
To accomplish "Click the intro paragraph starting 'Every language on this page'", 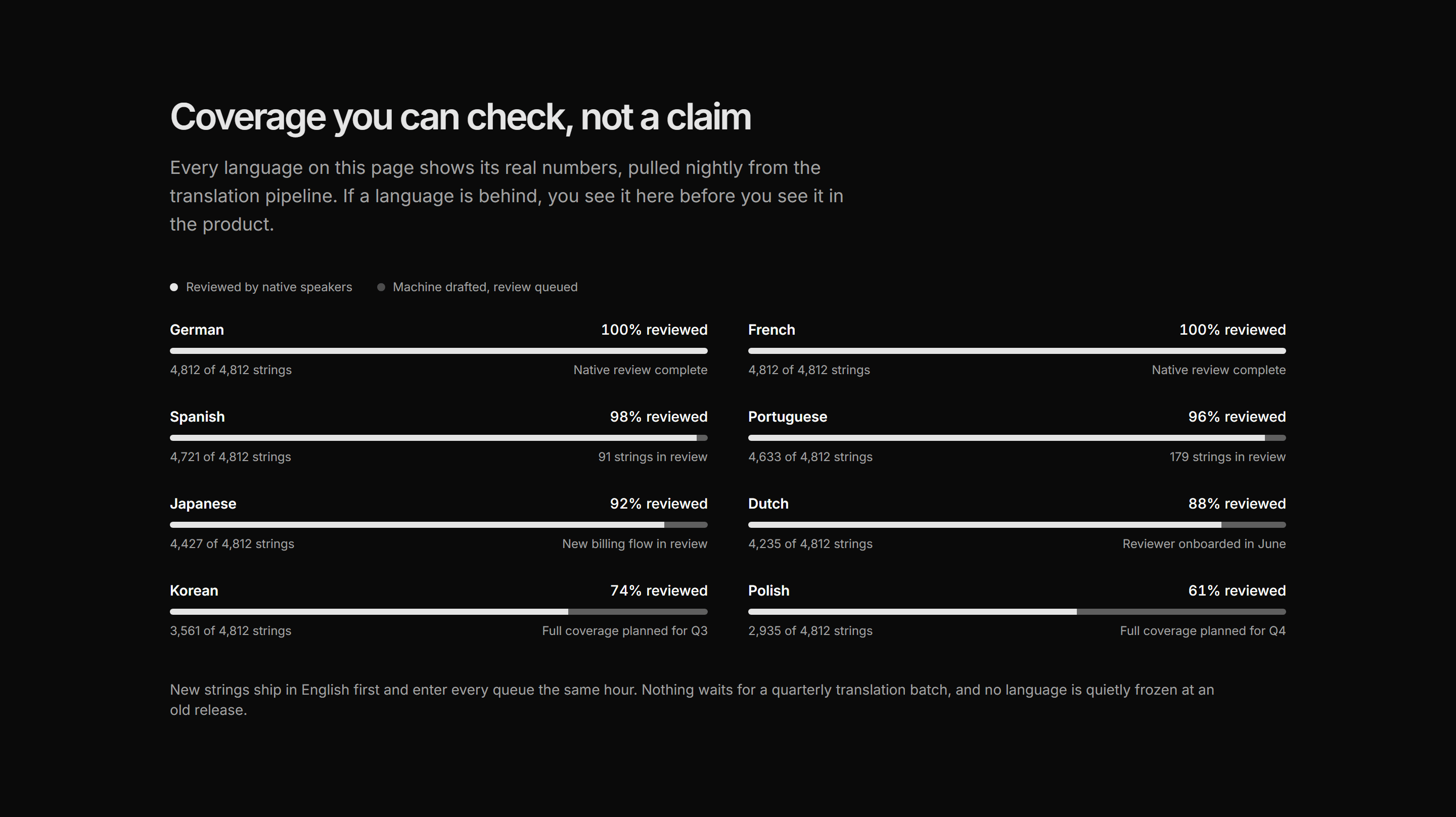I will pos(507,196).
